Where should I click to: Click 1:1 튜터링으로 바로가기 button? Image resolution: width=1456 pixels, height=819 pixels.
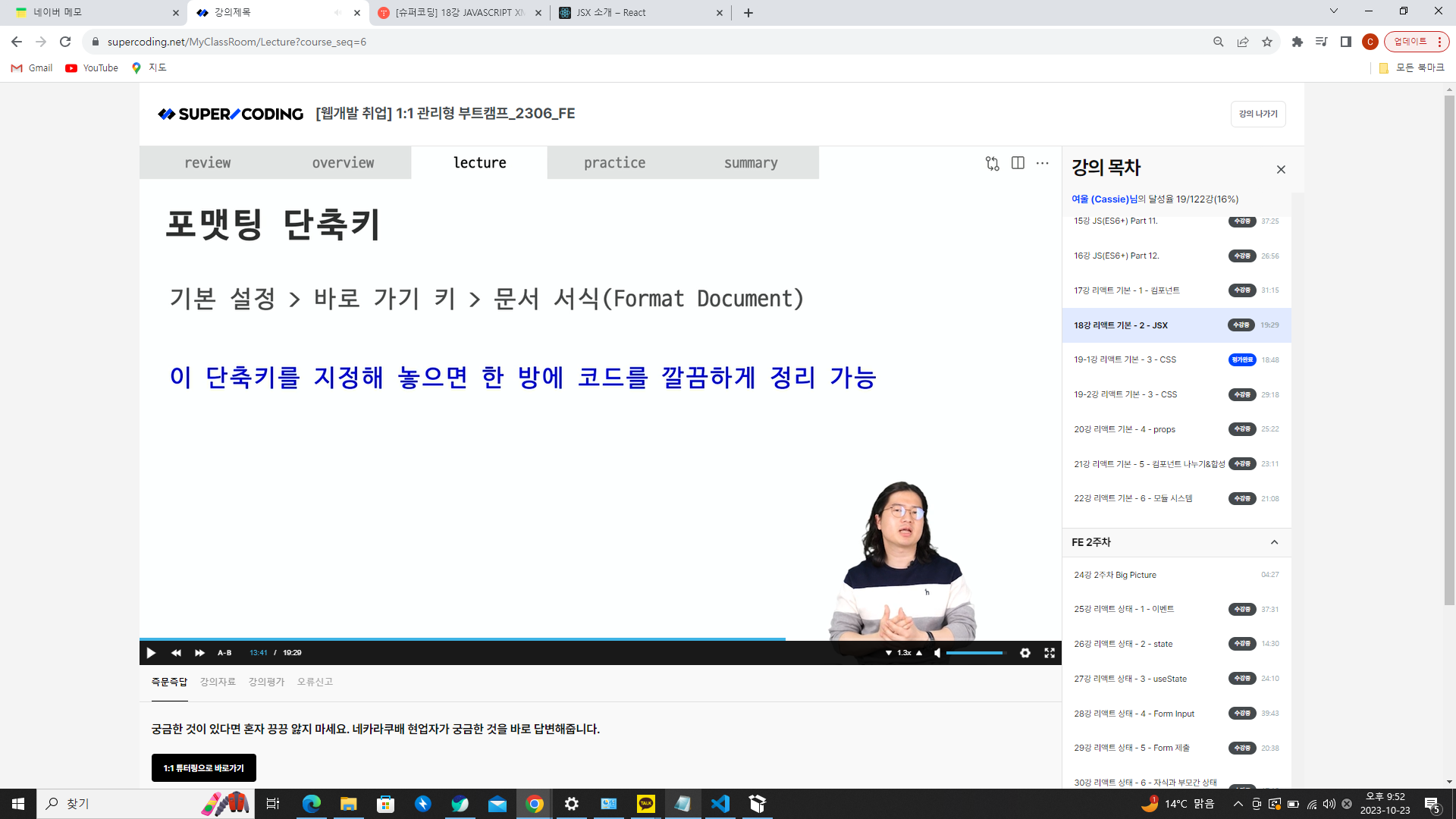click(204, 768)
